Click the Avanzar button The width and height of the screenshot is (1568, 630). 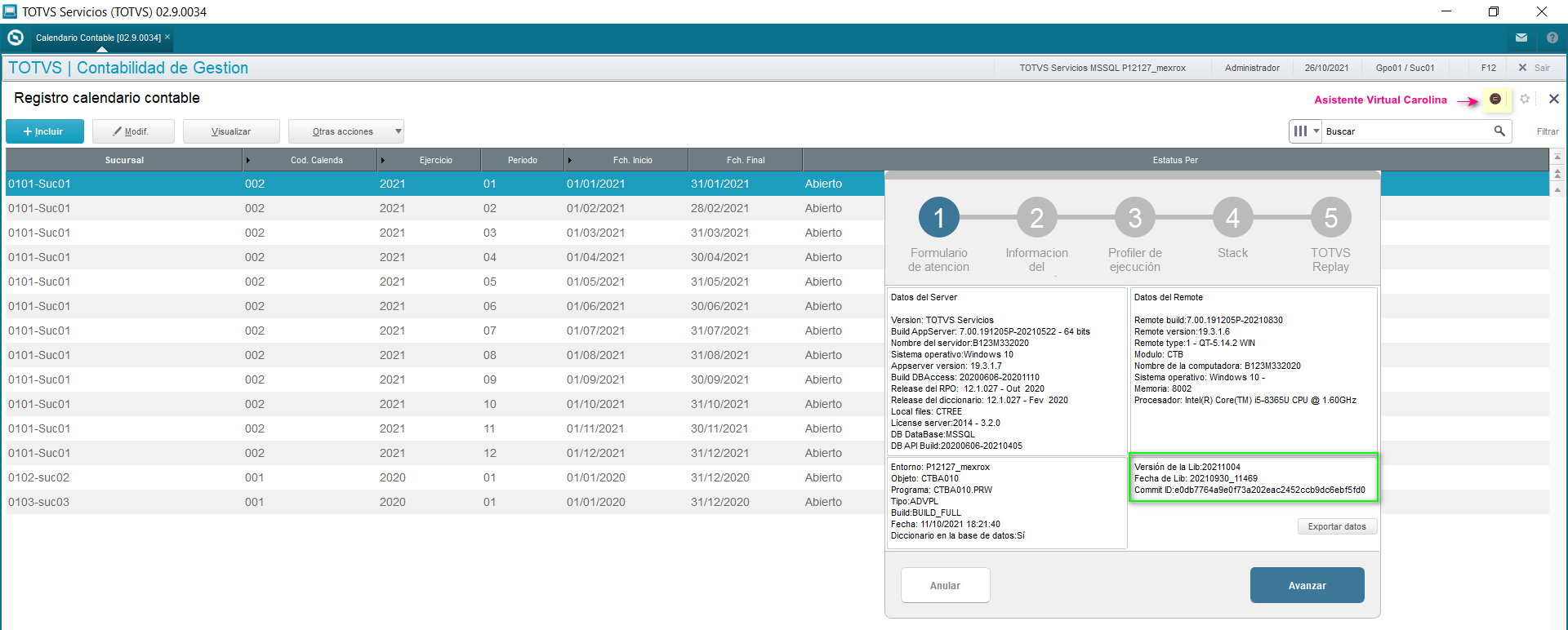click(1307, 585)
